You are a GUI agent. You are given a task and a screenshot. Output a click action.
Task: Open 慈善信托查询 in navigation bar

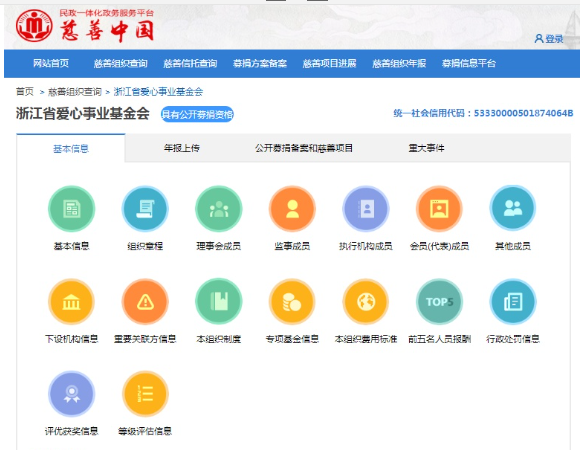190,63
